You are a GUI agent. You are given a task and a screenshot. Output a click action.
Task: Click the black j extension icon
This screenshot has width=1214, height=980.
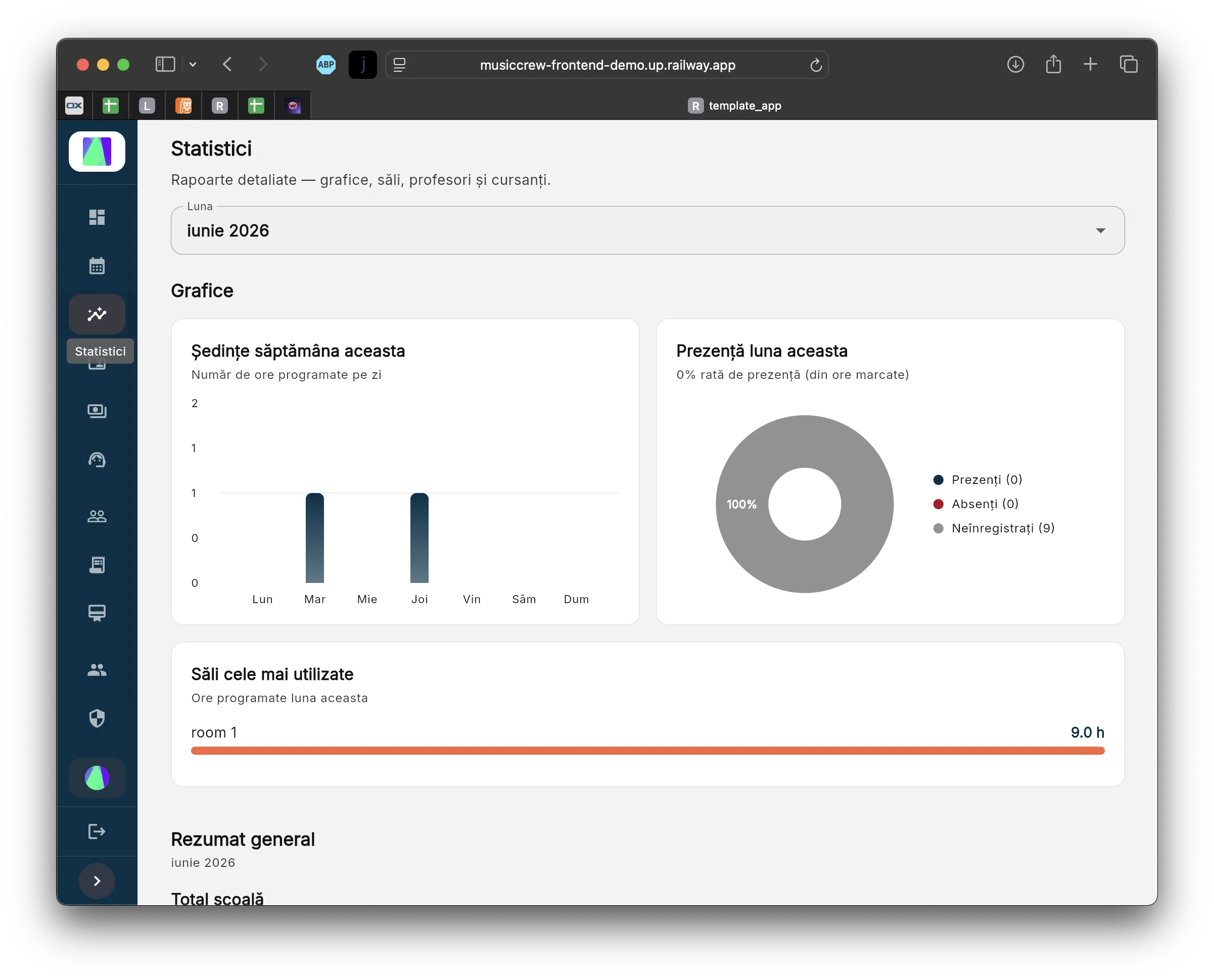(x=362, y=64)
